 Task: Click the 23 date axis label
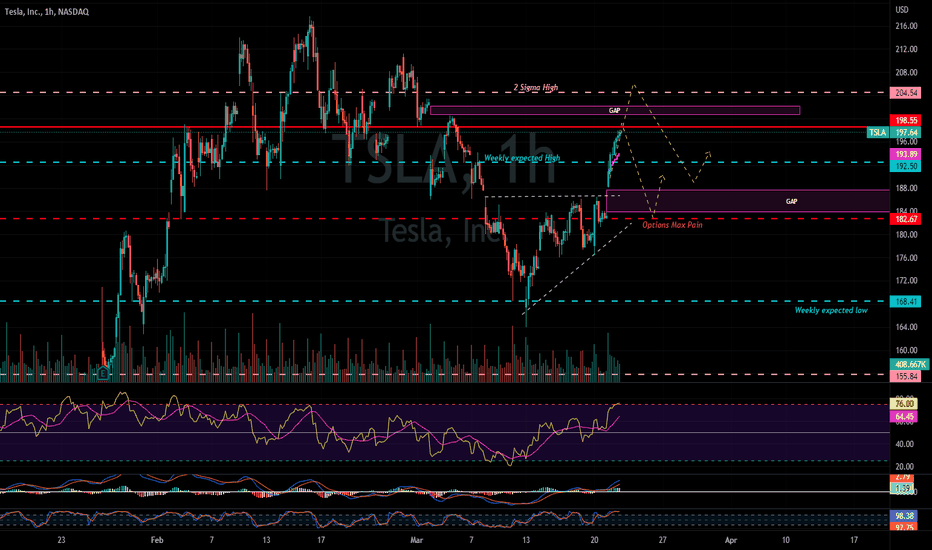pyautogui.click(x=61, y=540)
